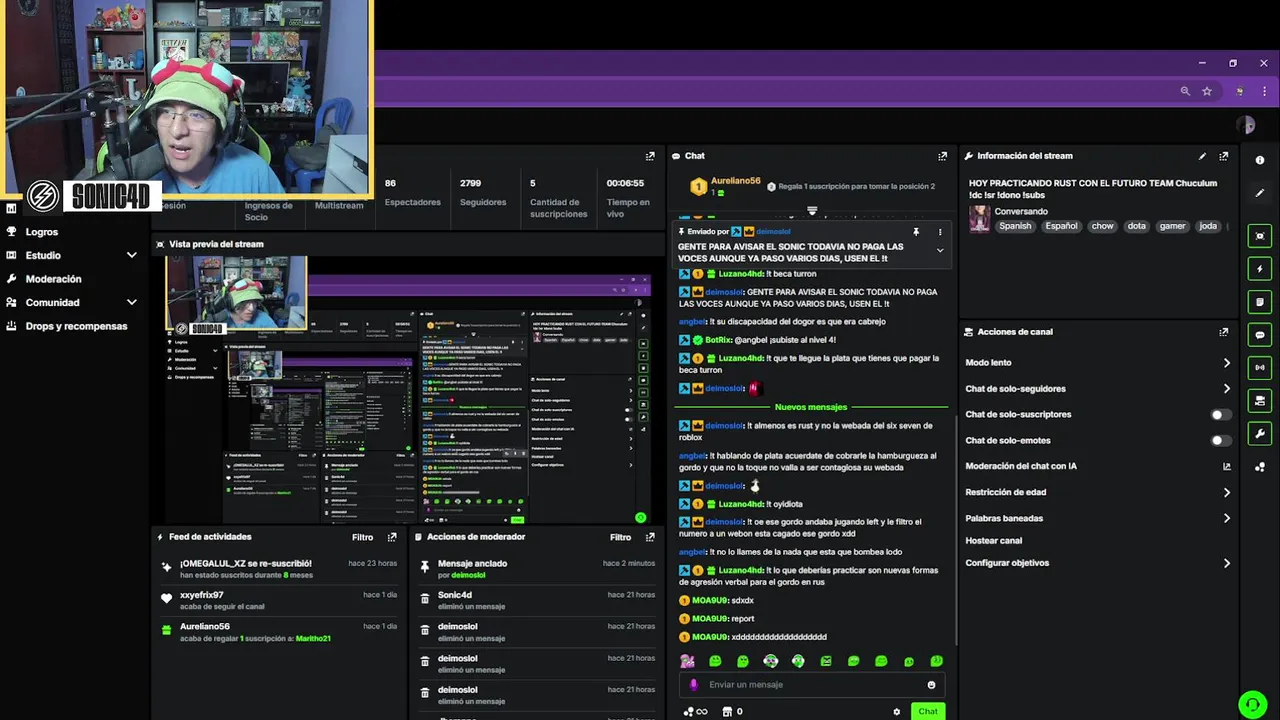Screen dimensions: 1280x720
Task: Click the Enviar un mensaje input field
Action: [x=812, y=685]
